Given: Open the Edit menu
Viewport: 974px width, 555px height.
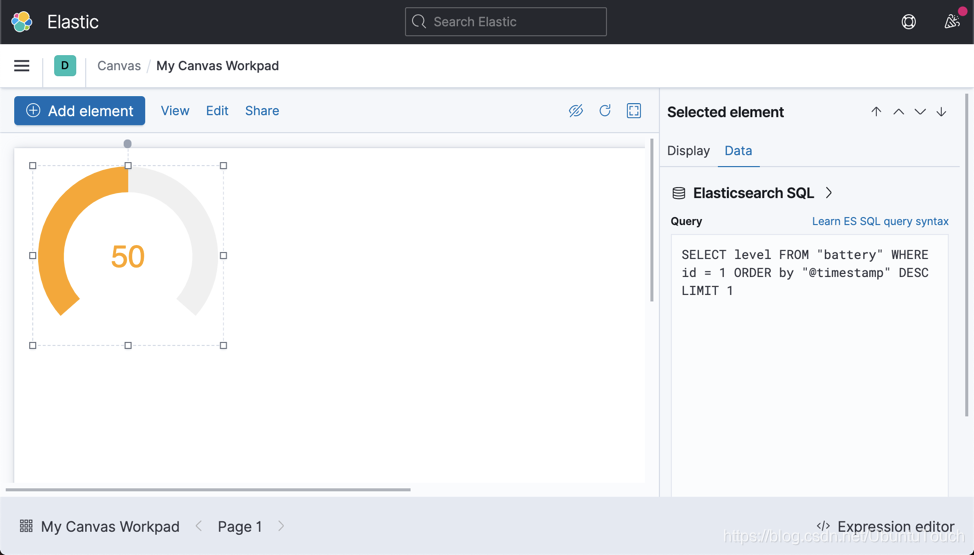Looking at the screenshot, I should tap(217, 111).
